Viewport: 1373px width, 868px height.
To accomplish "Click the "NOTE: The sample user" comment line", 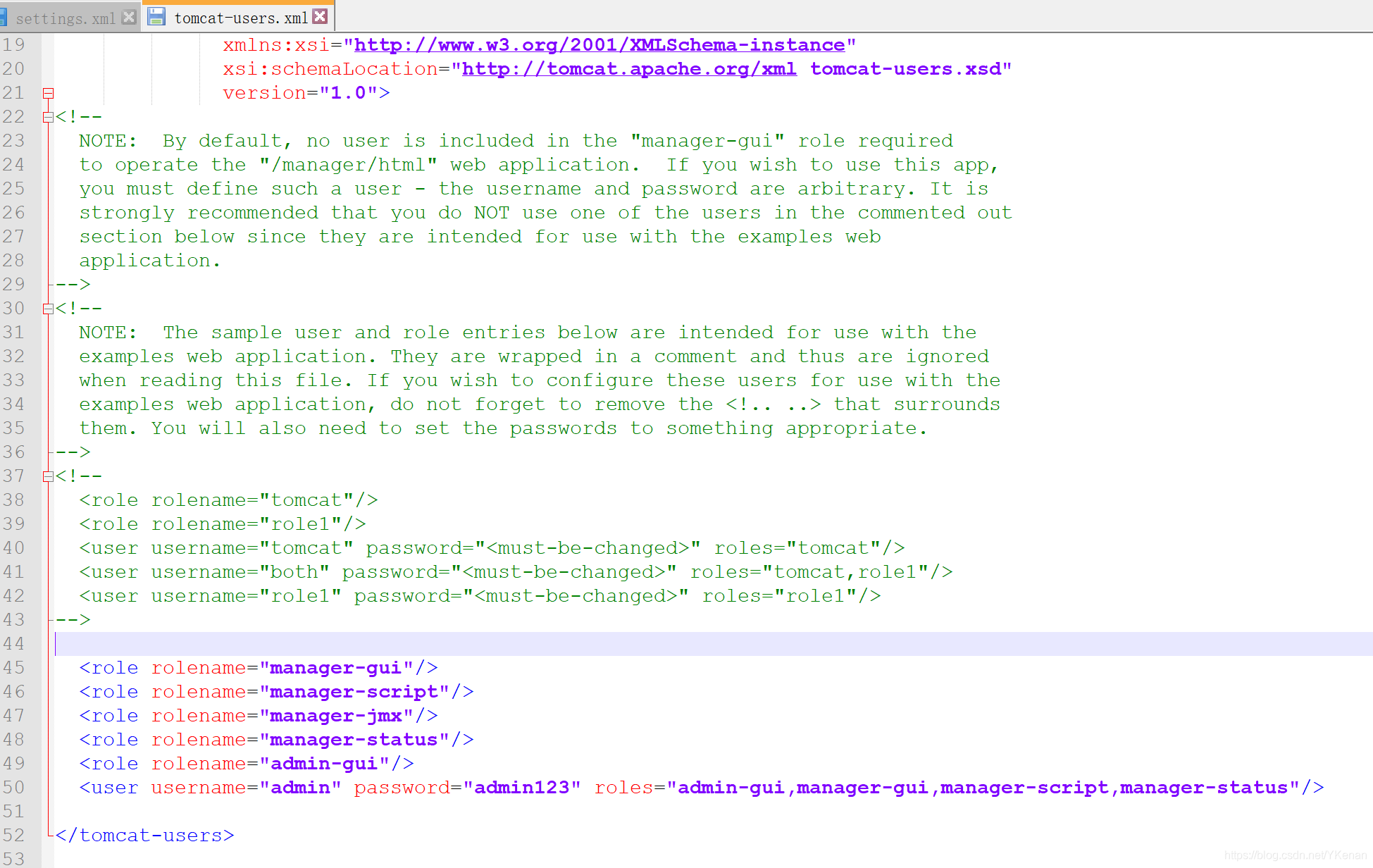I will (x=528, y=333).
